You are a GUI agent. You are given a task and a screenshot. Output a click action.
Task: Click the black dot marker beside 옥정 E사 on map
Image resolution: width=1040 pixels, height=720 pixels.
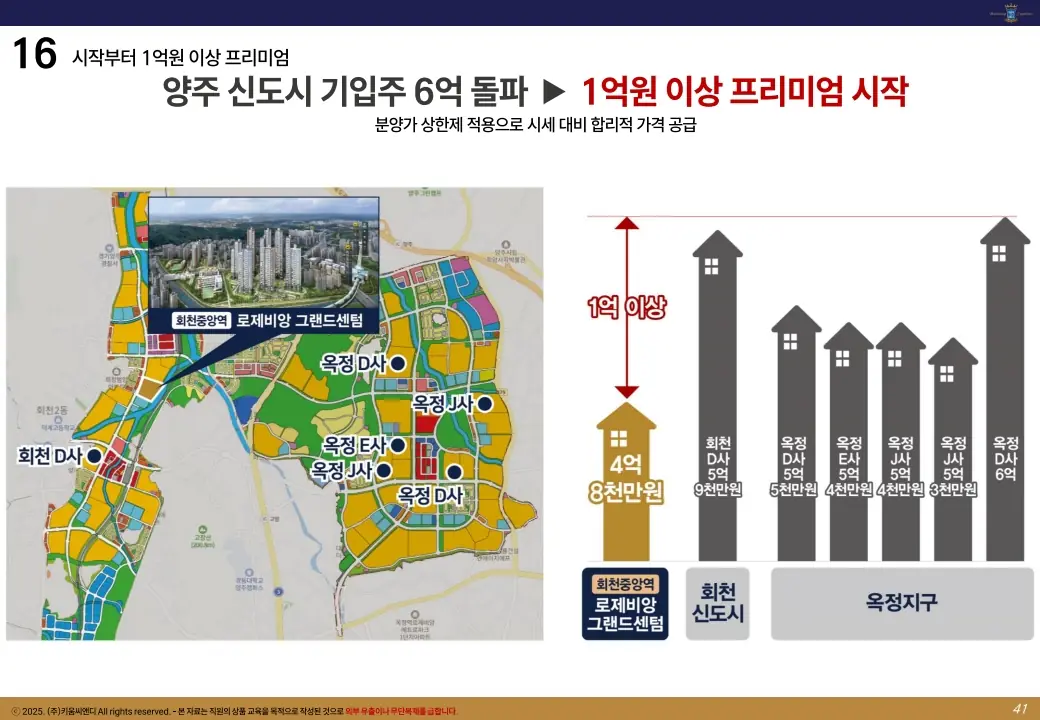397,445
